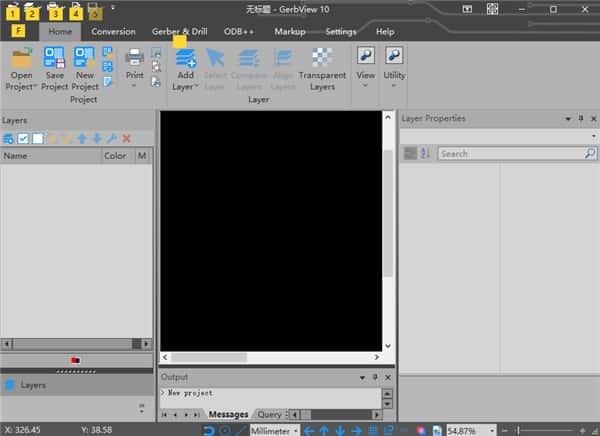Toggle auto-hide pin on Layer Properties panel

pos(579,119)
